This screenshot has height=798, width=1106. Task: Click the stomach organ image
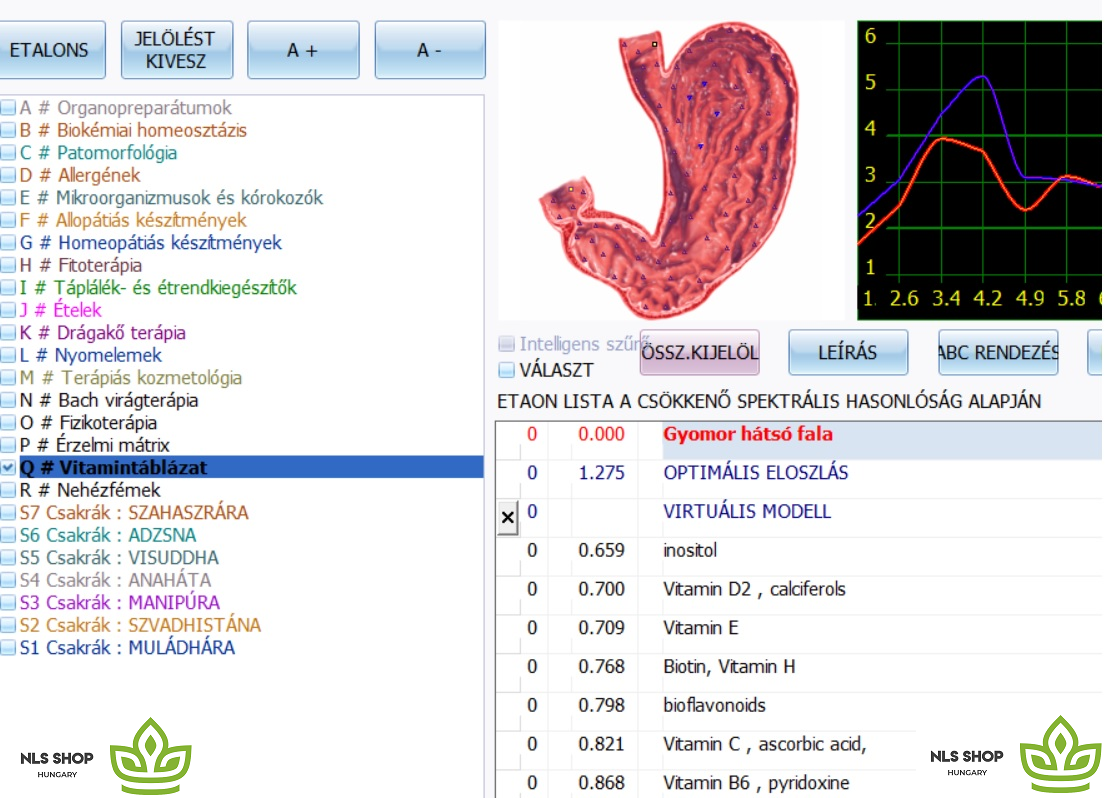click(671, 170)
